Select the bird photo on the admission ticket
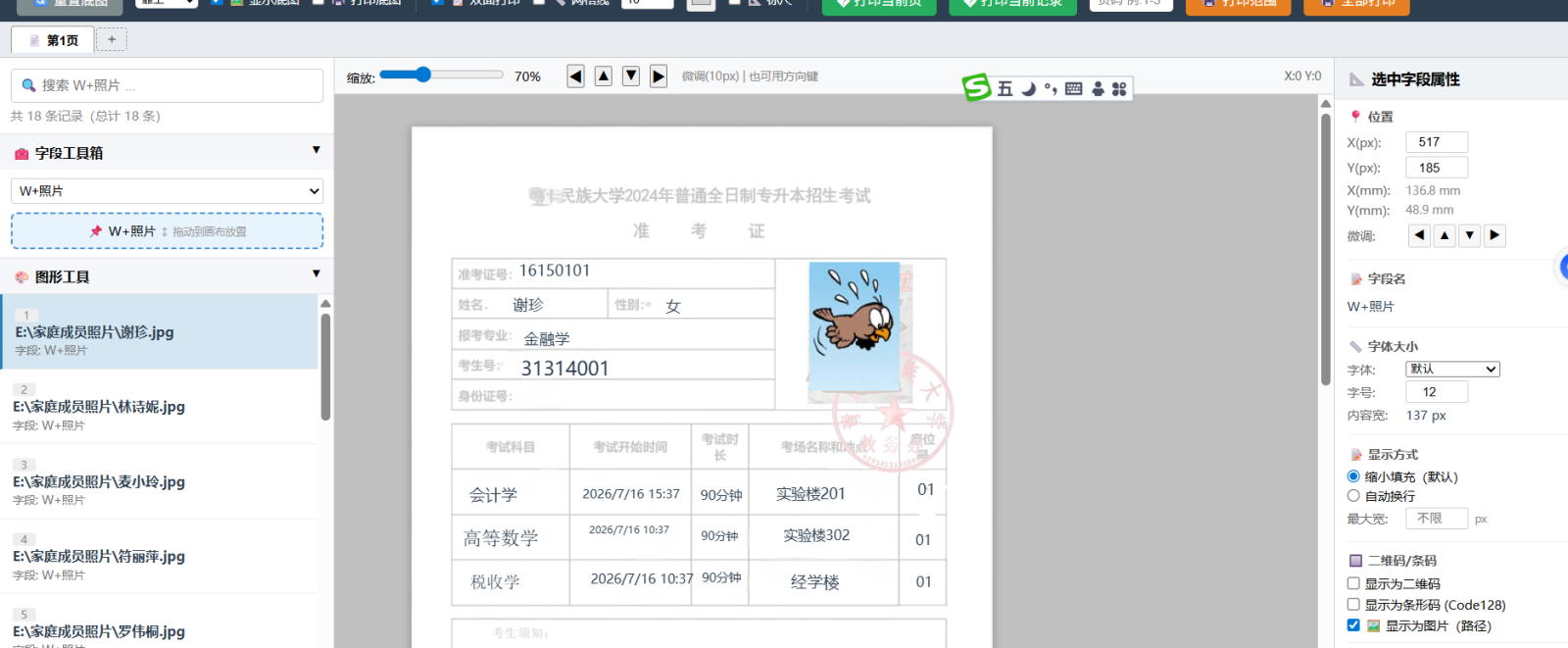1568x648 pixels. pos(854,326)
